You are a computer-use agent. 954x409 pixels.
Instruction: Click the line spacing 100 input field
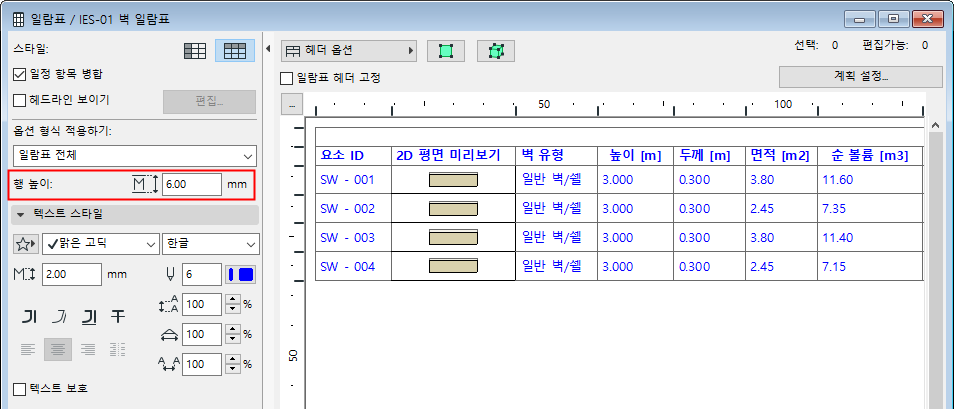click(202, 304)
